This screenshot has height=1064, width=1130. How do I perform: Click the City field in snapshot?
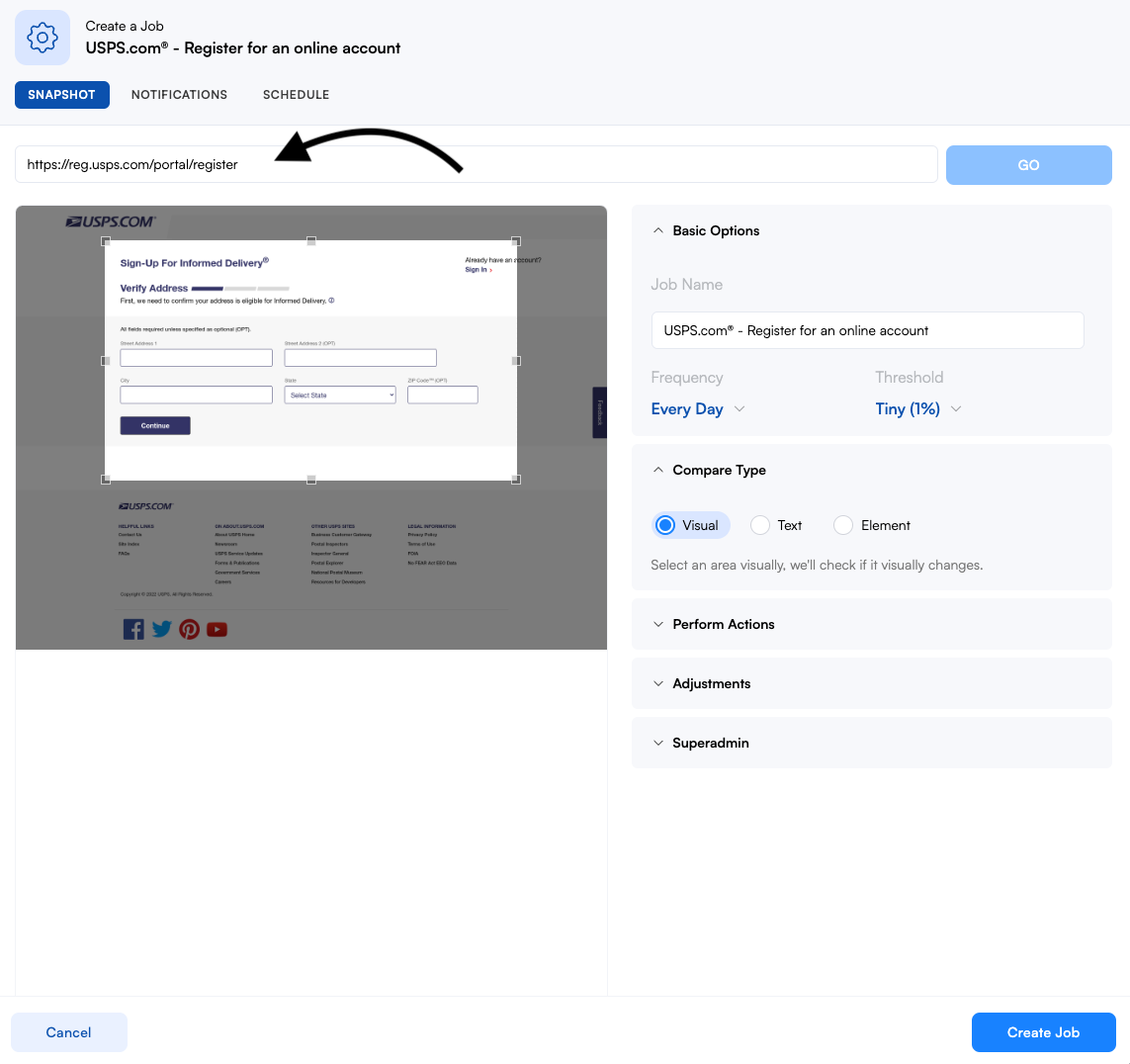point(196,395)
